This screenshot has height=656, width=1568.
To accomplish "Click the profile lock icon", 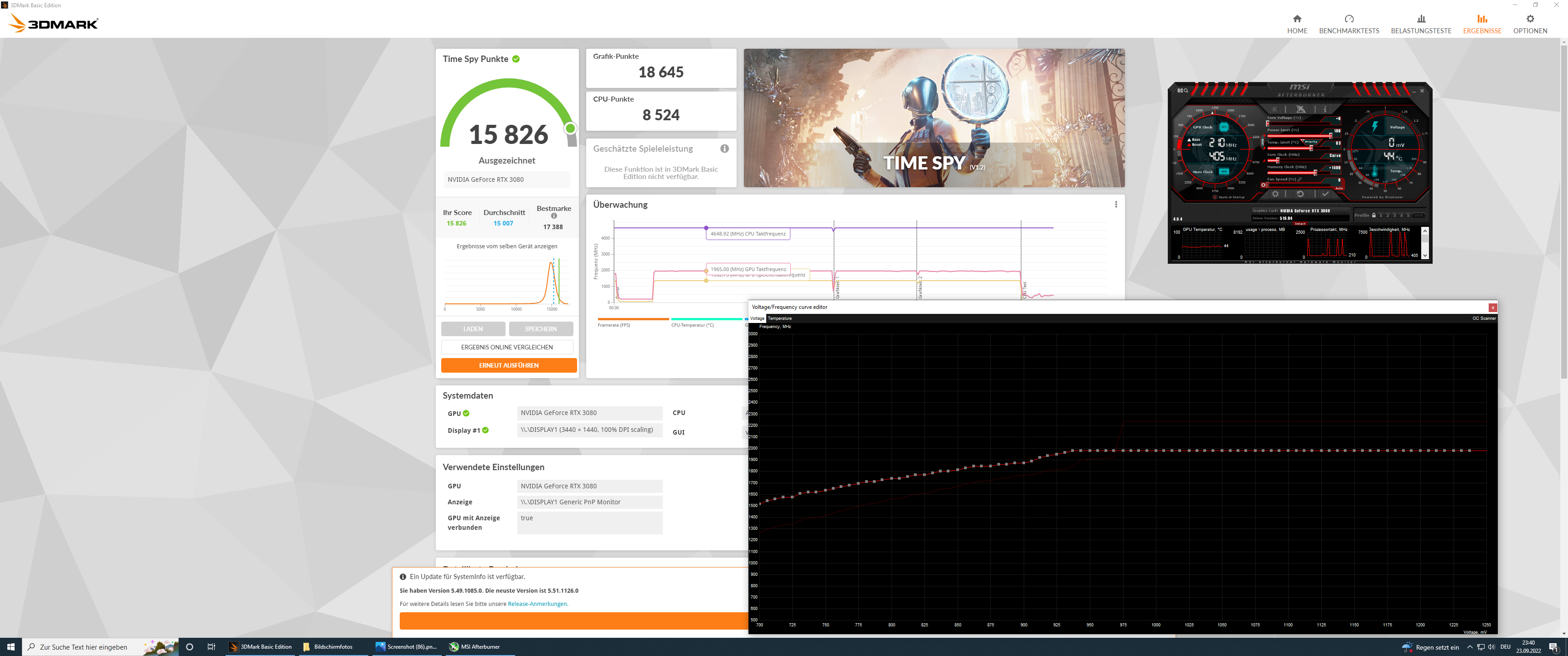I will (x=1374, y=215).
